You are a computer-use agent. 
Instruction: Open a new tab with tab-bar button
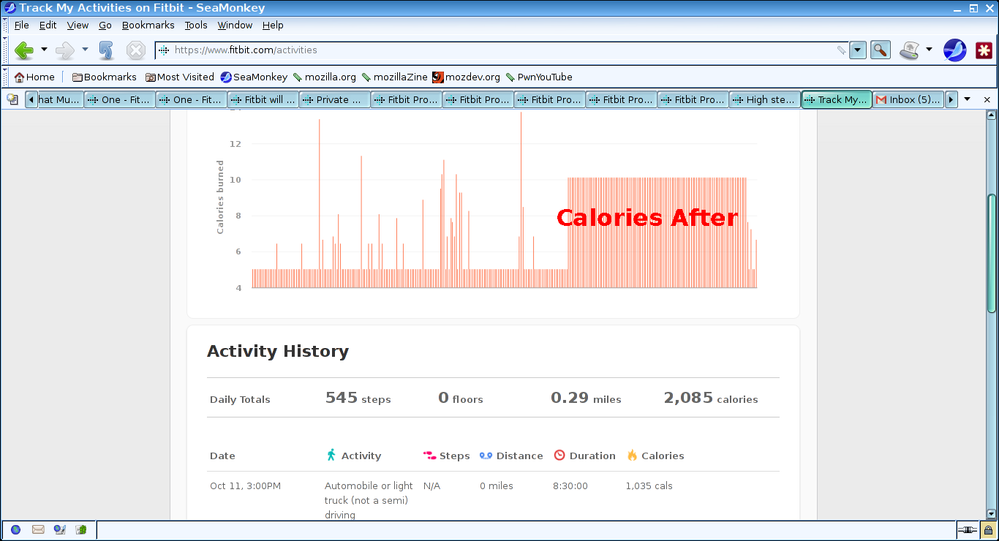pos(12,99)
